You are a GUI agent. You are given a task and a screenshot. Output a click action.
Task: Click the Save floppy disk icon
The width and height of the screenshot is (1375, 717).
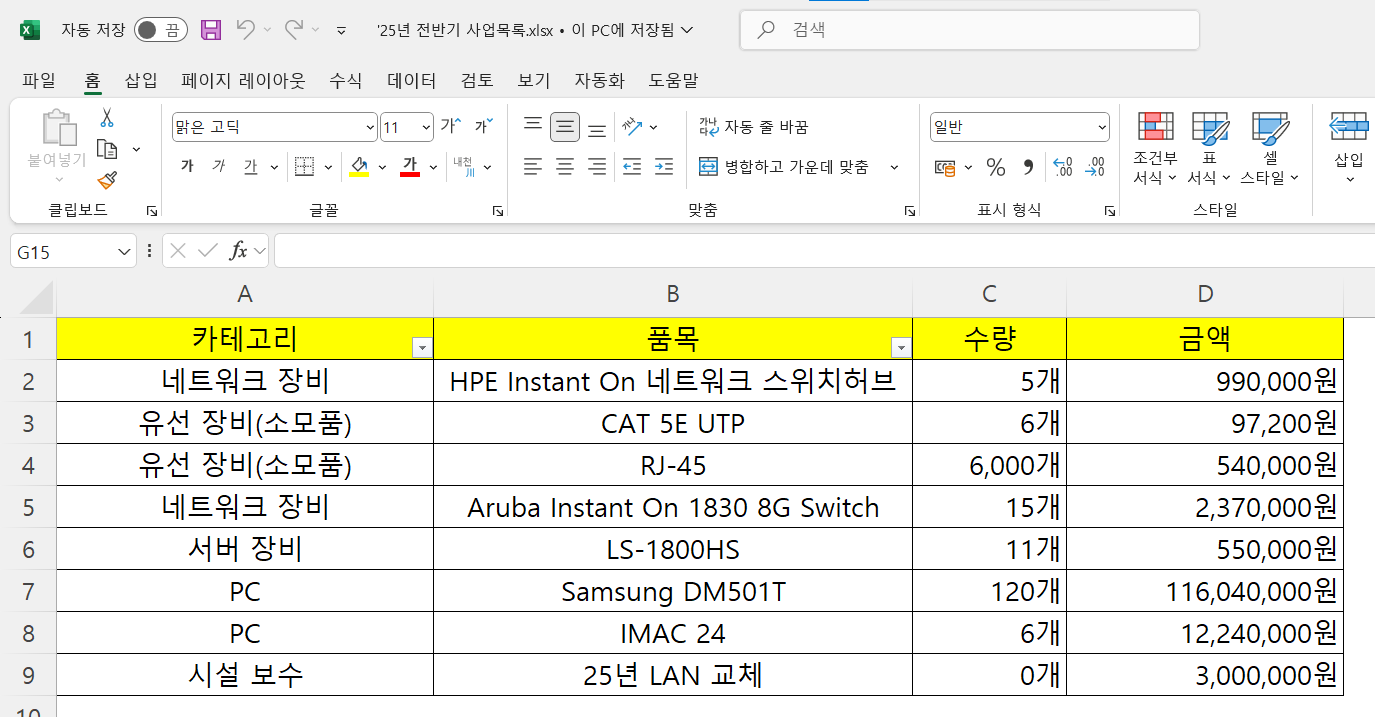[211, 30]
